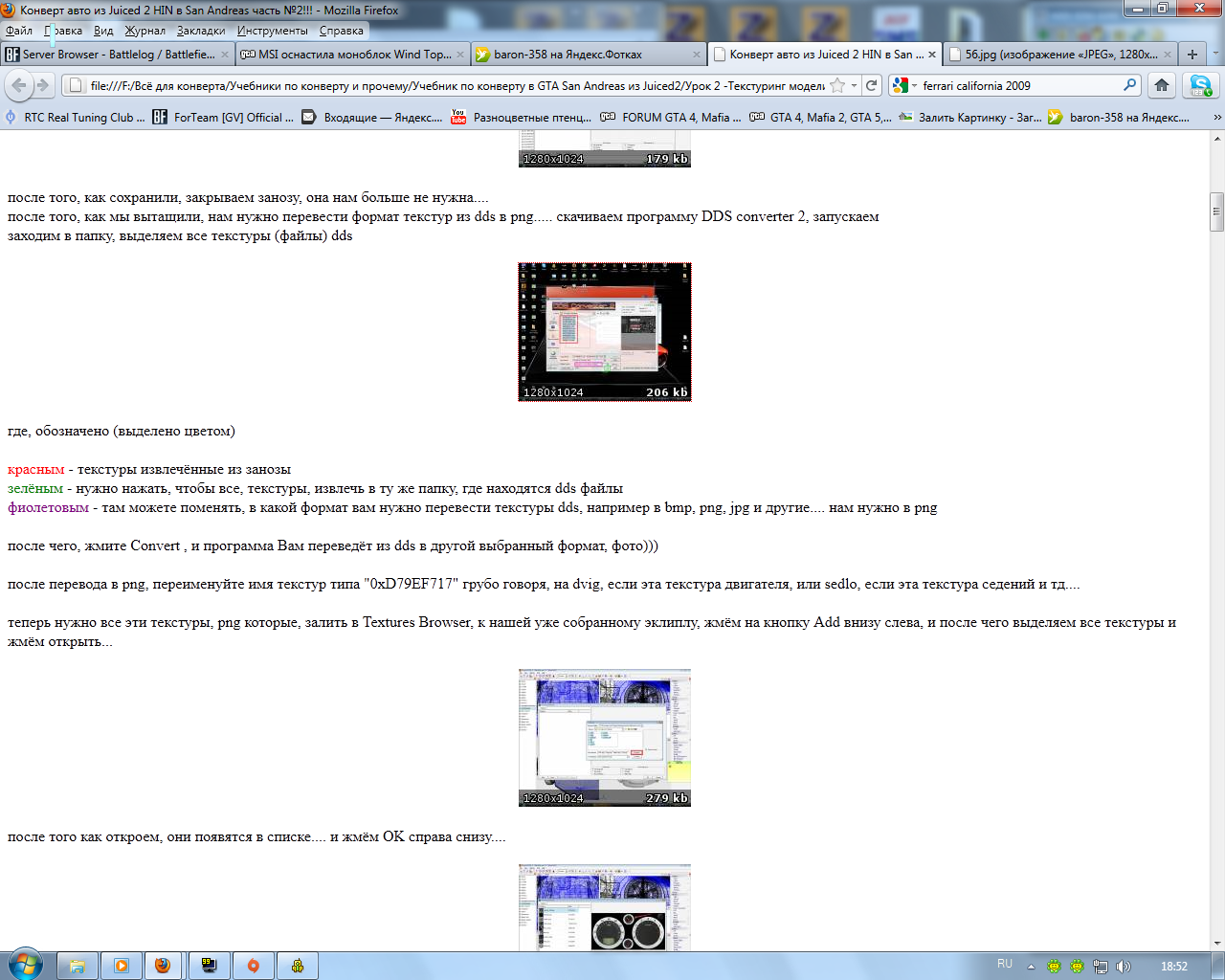
Task: Open the Skype toolbar icon
Action: coord(1200,85)
